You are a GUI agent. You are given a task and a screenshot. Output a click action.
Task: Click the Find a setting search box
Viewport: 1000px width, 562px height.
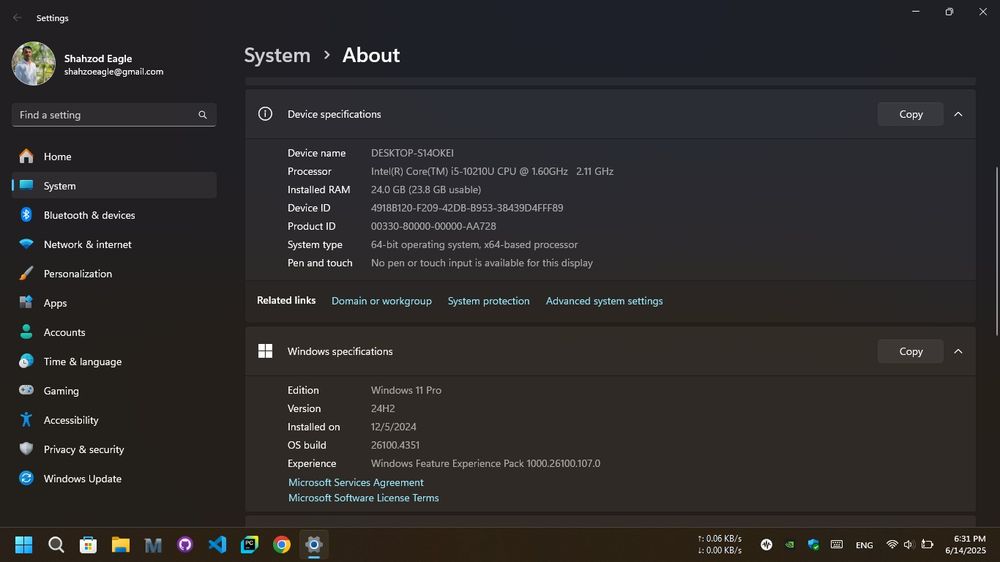(114, 115)
